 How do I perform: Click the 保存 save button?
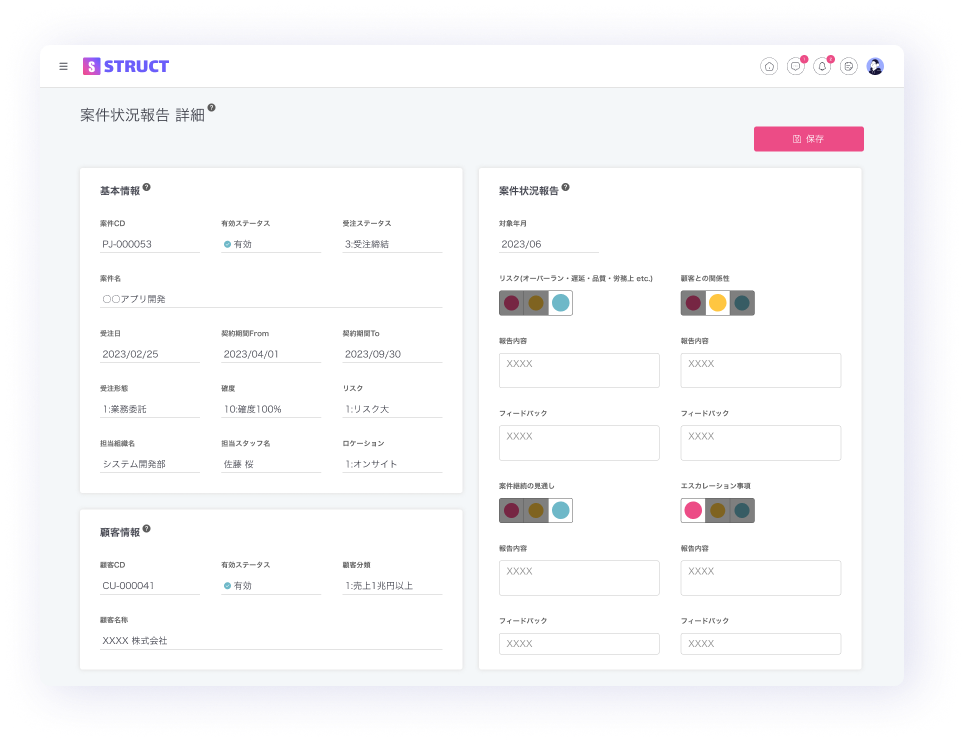tap(808, 139)
